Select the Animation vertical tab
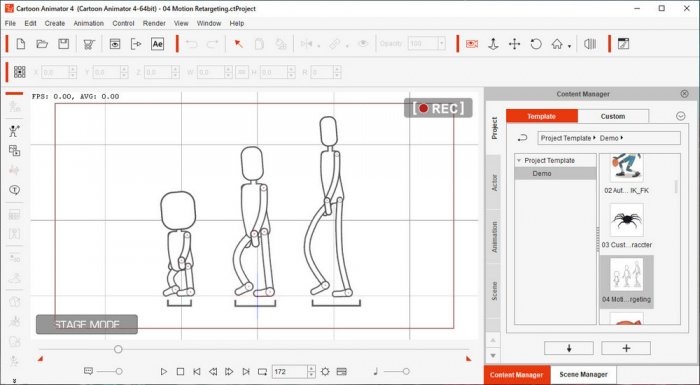Viewport: 700px width, 385px height. [494, 237]
